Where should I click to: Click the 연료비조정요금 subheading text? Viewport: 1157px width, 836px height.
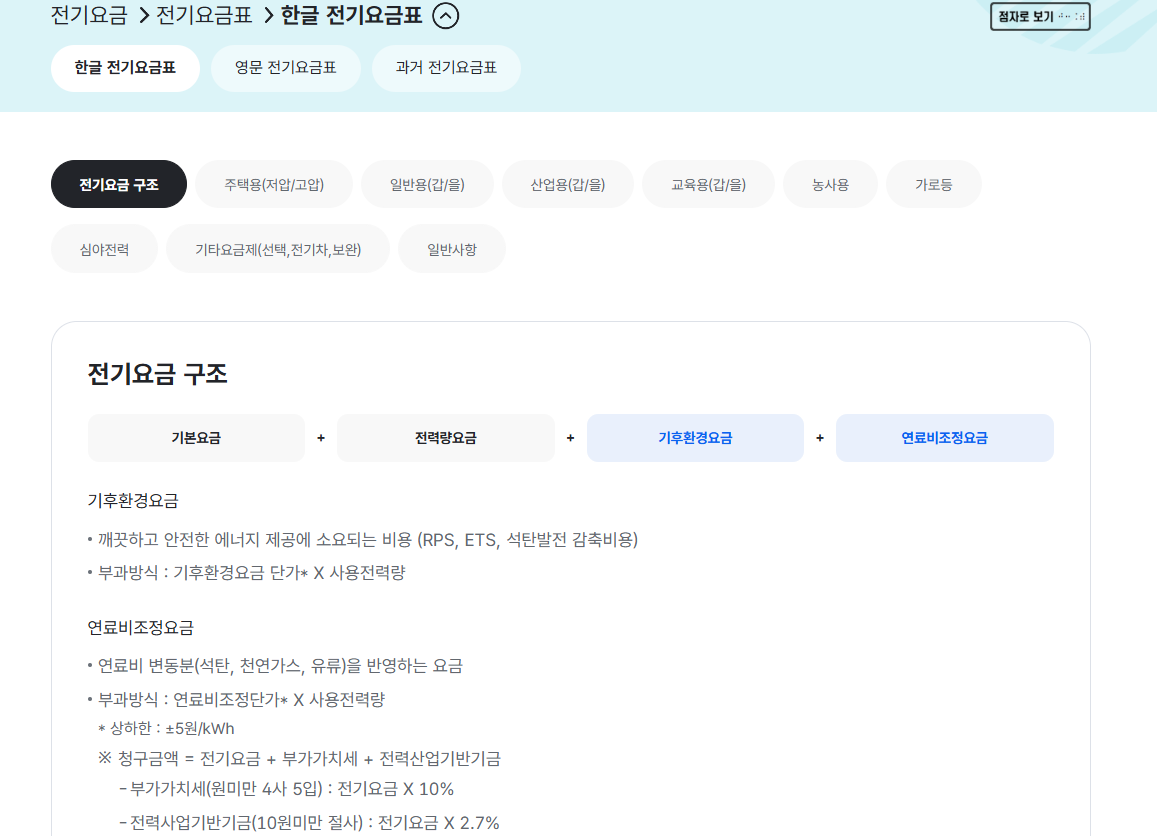click(x=140, y=628)
